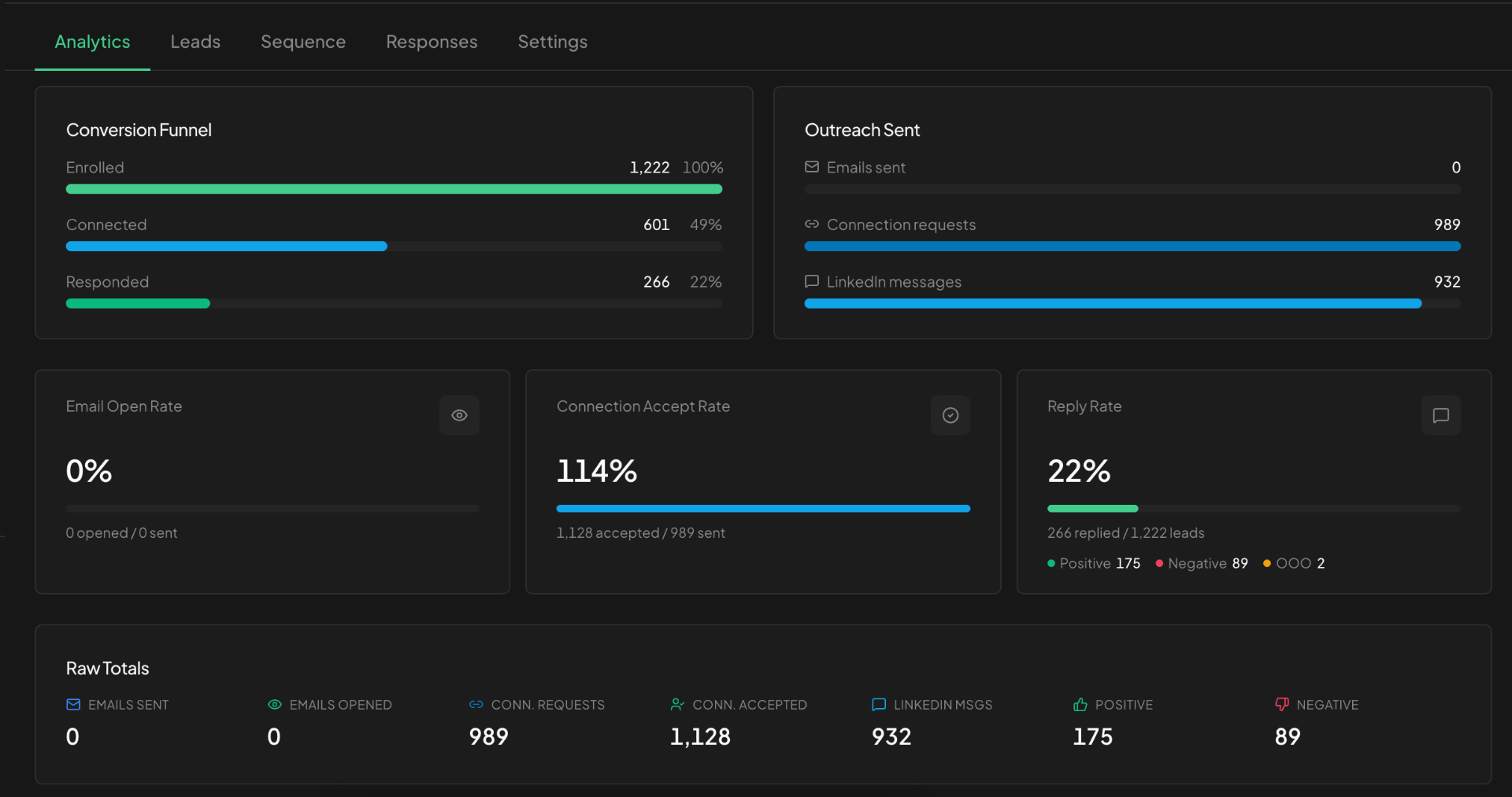
Task: Click the chat bubble icon on Reply Rate card
Action: point(1441,415)
